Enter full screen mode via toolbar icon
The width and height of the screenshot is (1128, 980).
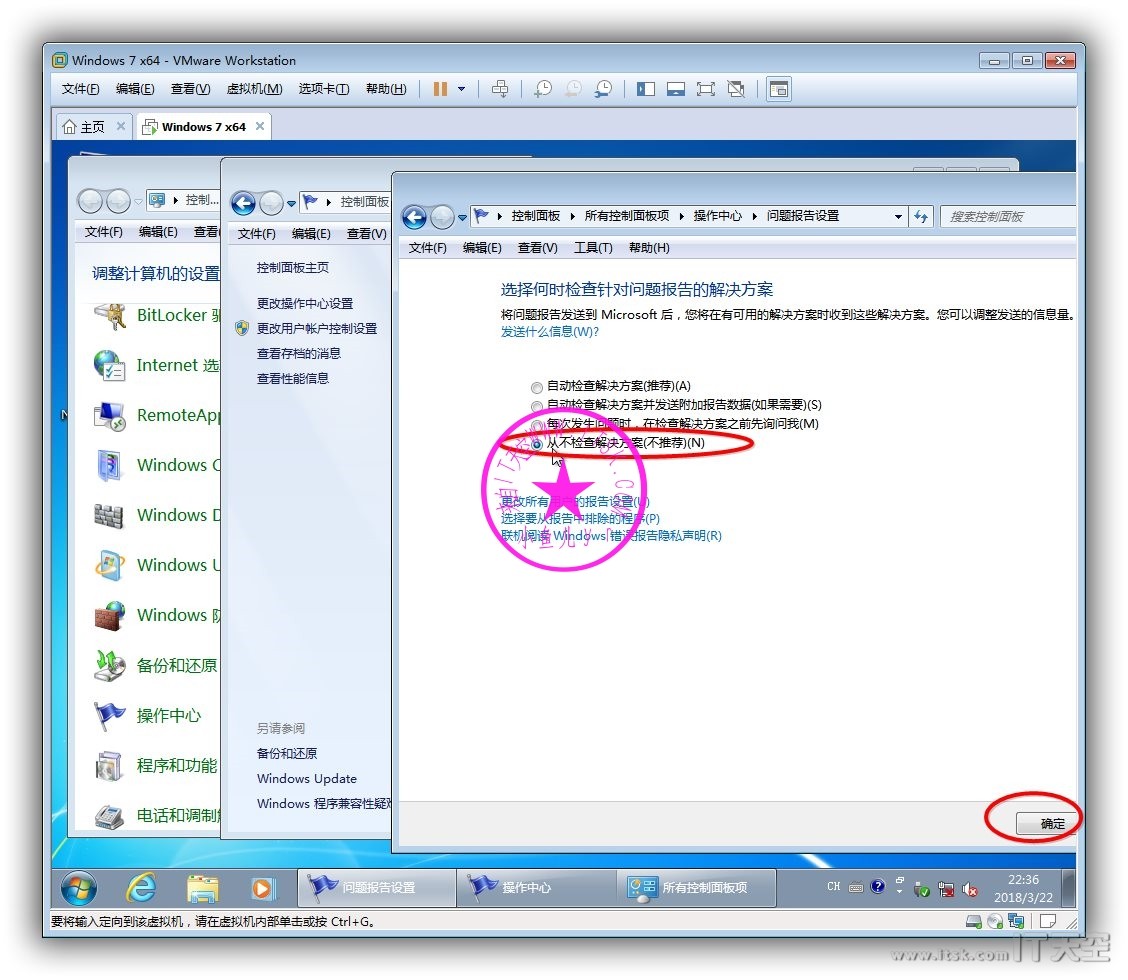(706, 89)
